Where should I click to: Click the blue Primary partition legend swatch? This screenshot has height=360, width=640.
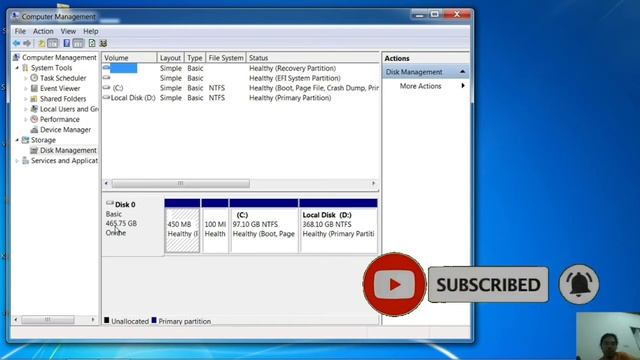tap(154, 320)
